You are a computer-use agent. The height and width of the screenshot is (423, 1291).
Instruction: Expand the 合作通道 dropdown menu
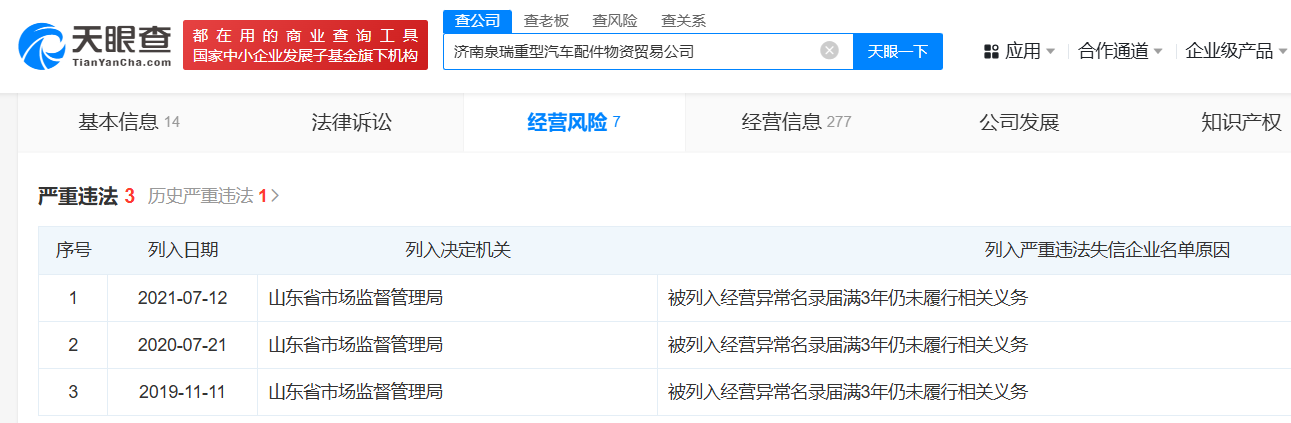1120,51
